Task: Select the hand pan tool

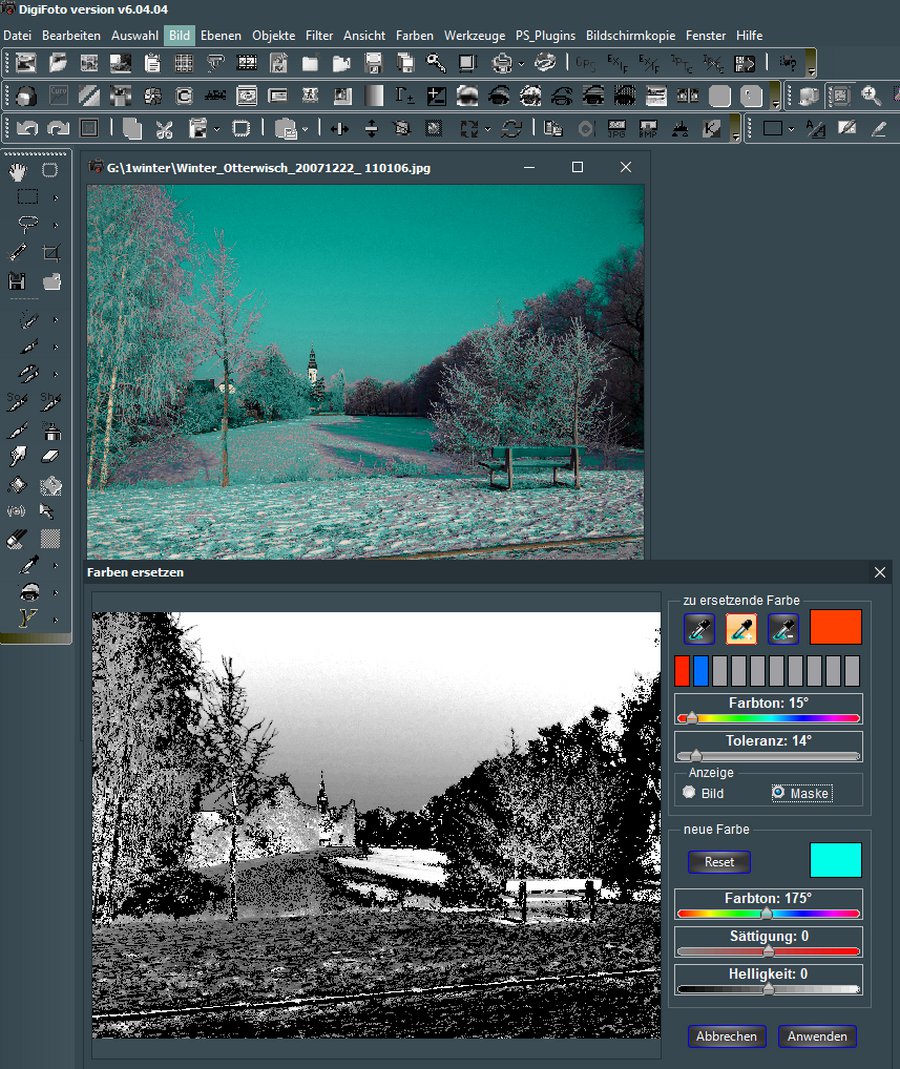Action: tap(18, 171)
